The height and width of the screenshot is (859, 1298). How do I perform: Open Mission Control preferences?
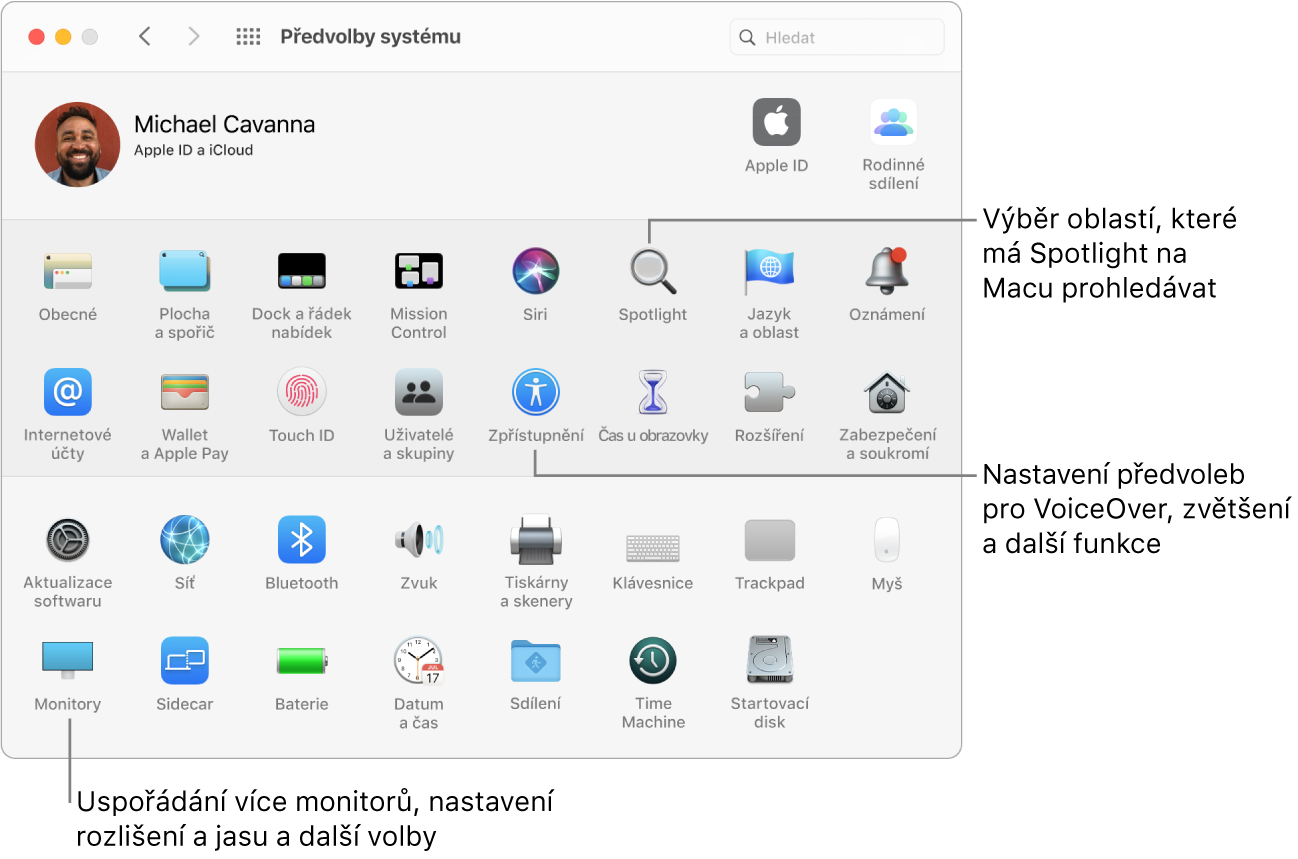pyautogui.click(x=419, y=271)
